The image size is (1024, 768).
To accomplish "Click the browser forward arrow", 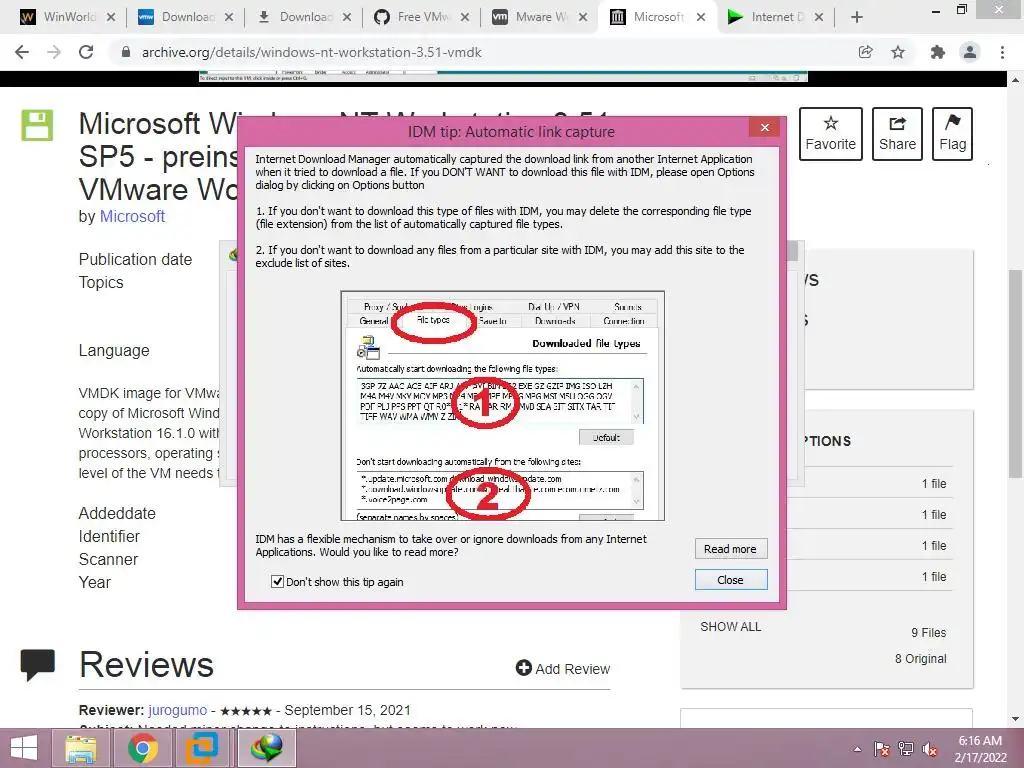I will coord(54,52).
